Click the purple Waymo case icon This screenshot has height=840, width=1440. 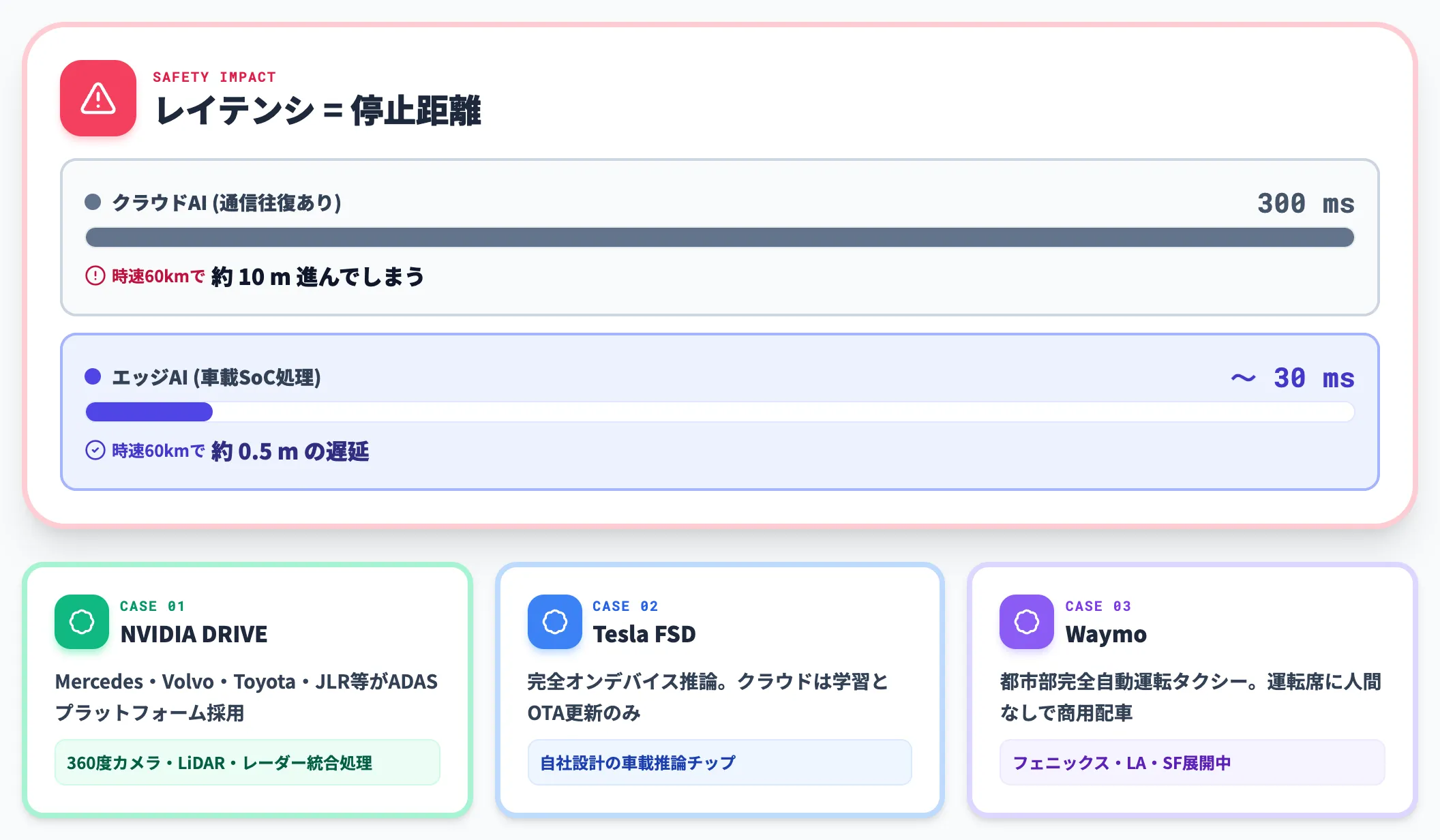coord(1027,622)
